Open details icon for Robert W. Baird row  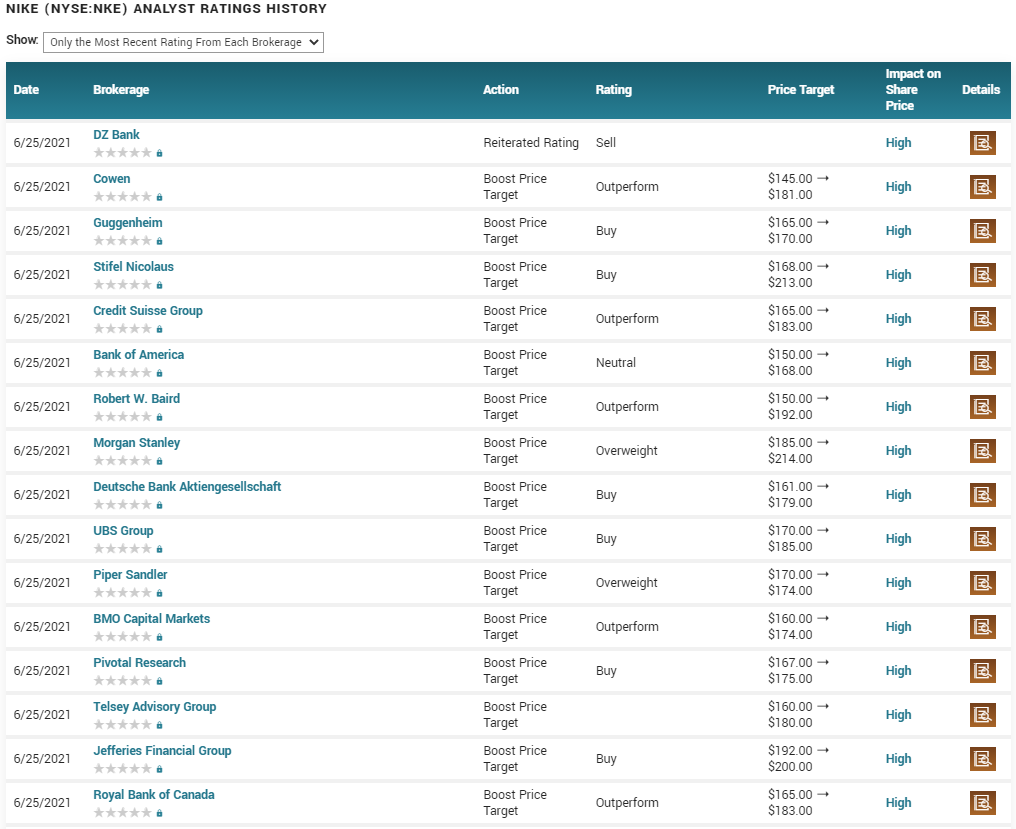point(982,407)
